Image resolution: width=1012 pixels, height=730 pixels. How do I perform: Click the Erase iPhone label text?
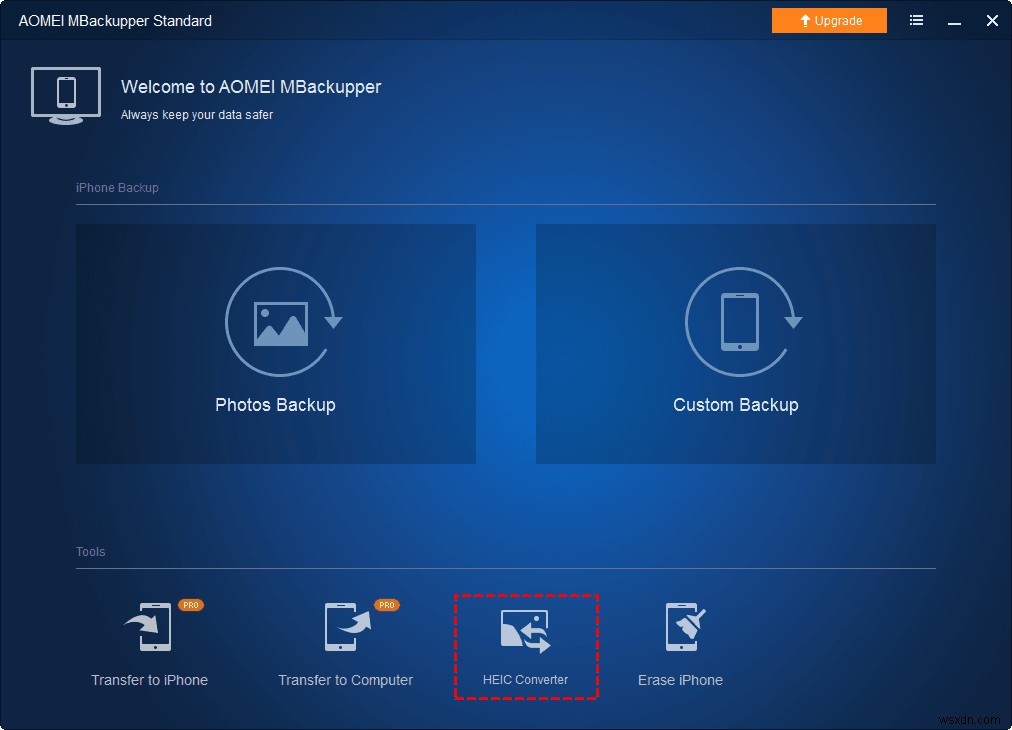(681, 680)
